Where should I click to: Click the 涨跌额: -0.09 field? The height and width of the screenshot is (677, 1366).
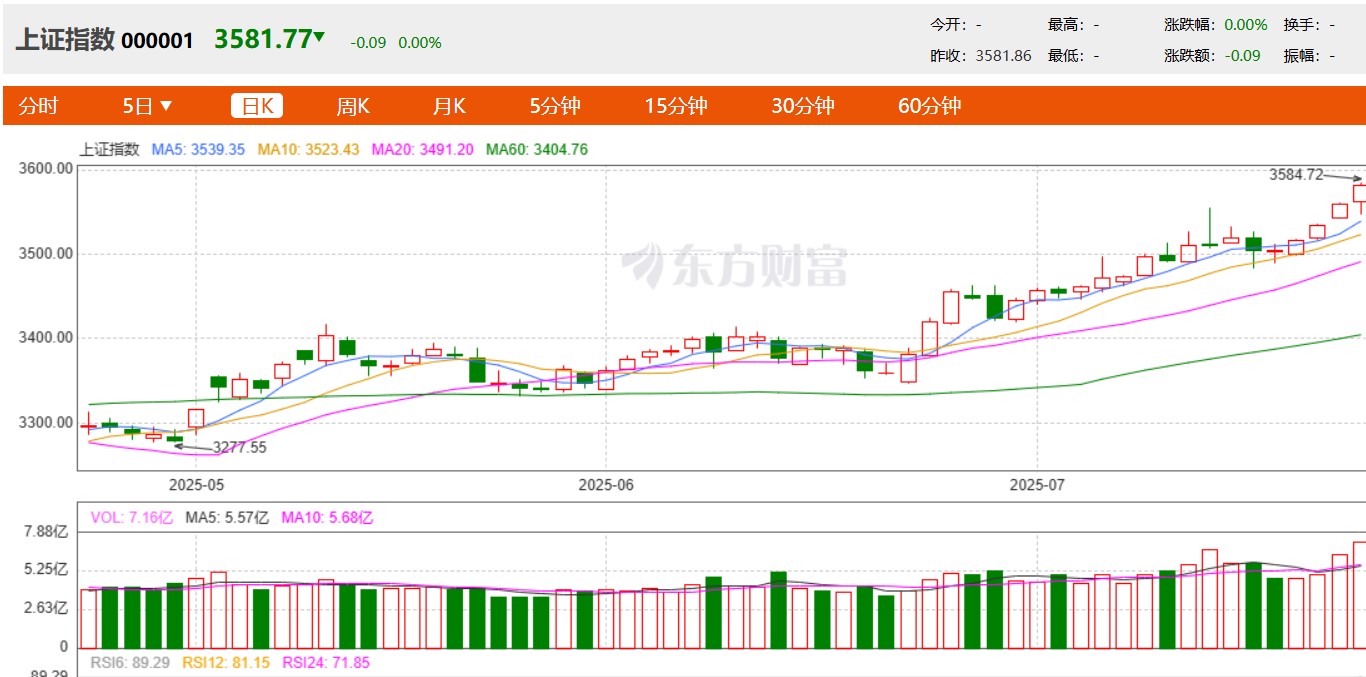[x=1212, y=56]
